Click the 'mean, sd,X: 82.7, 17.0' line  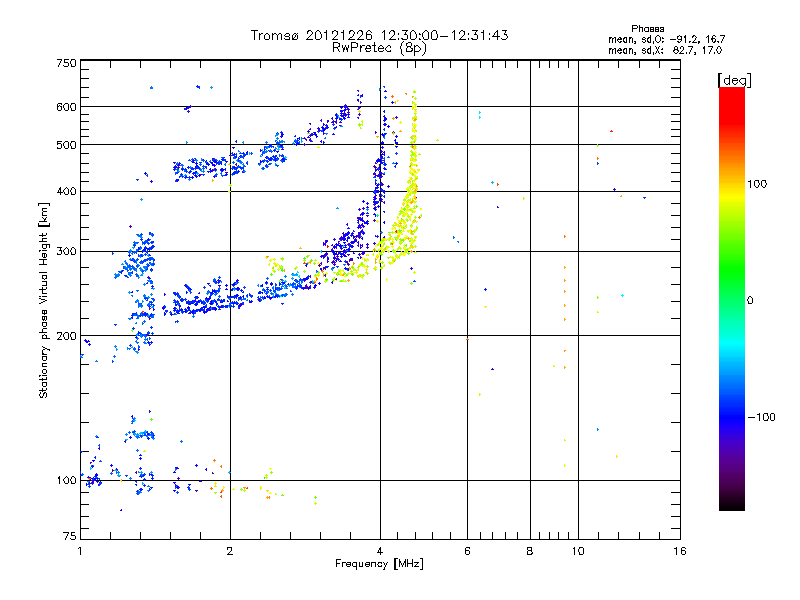click(665, 51)
